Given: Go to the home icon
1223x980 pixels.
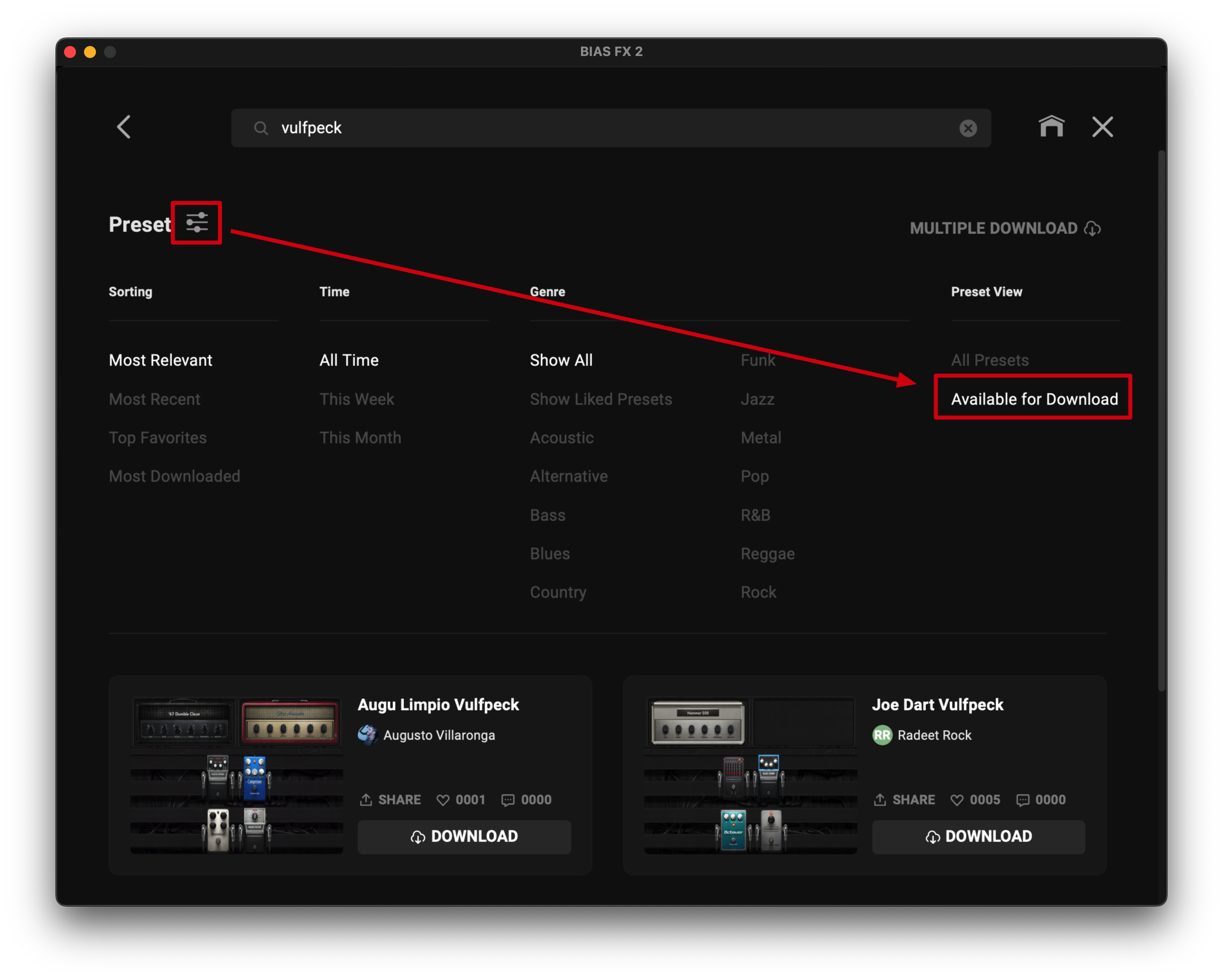Looking at the screenshot, I should [x=1051, y=126].
